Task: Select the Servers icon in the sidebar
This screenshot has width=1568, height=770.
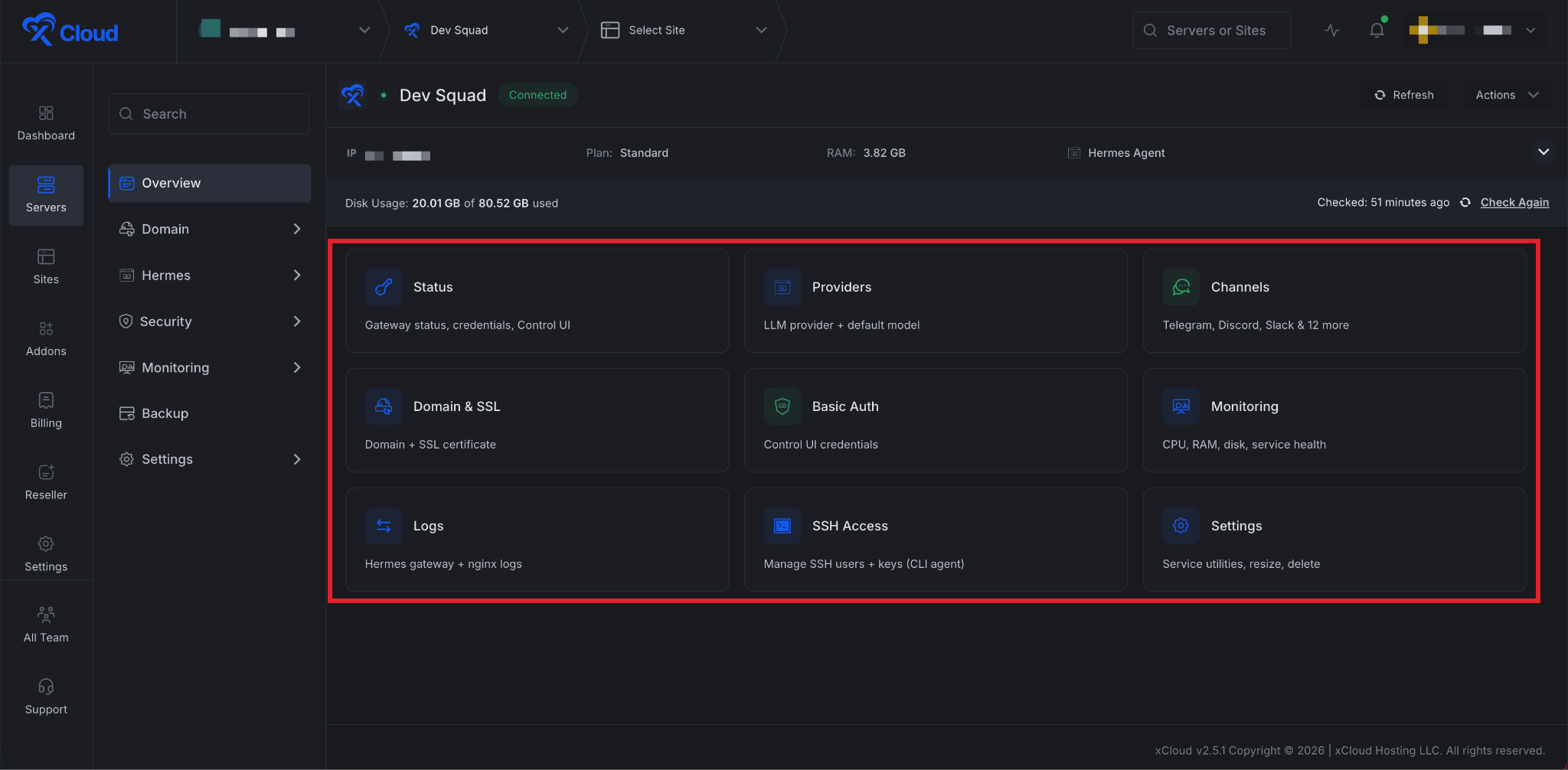Action: click(x=46, y=195)
